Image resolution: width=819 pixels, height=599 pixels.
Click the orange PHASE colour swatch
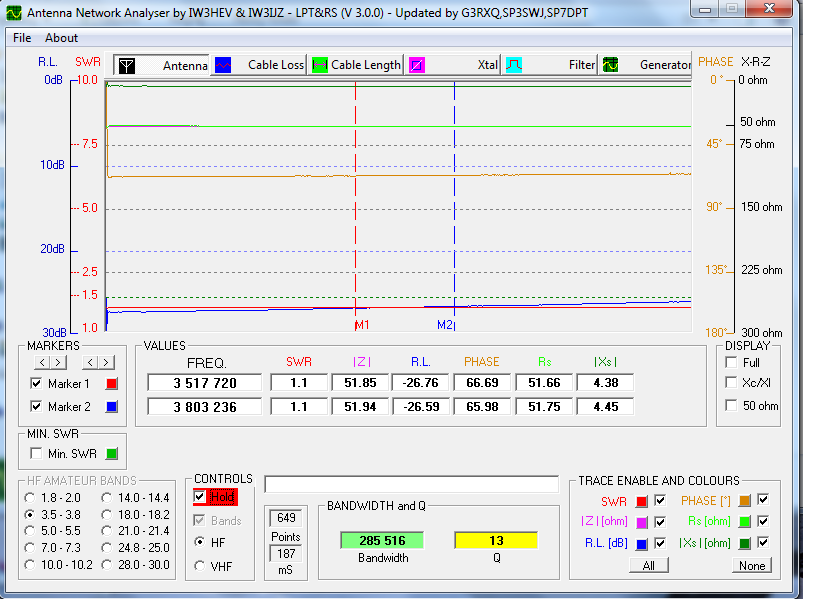[745, 501]
